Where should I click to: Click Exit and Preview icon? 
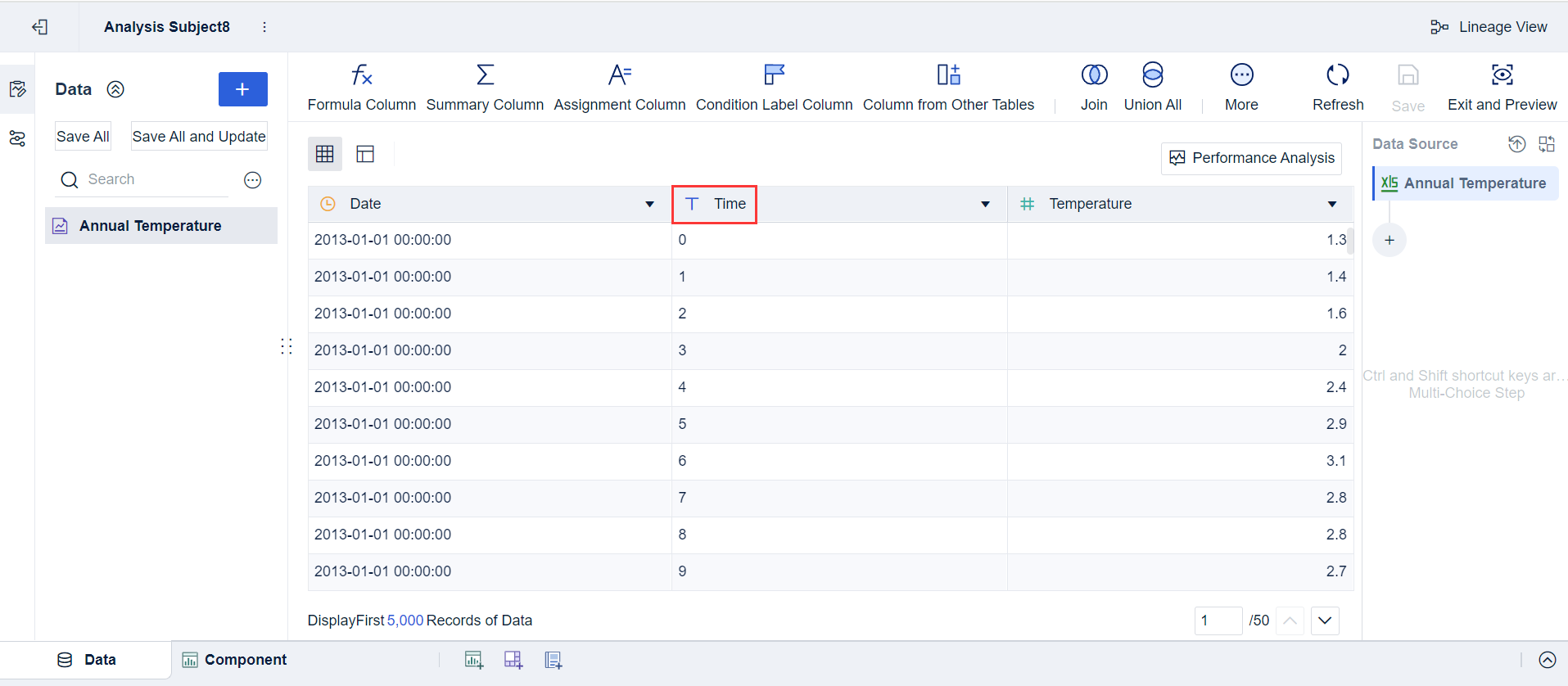pos(1502,75)
